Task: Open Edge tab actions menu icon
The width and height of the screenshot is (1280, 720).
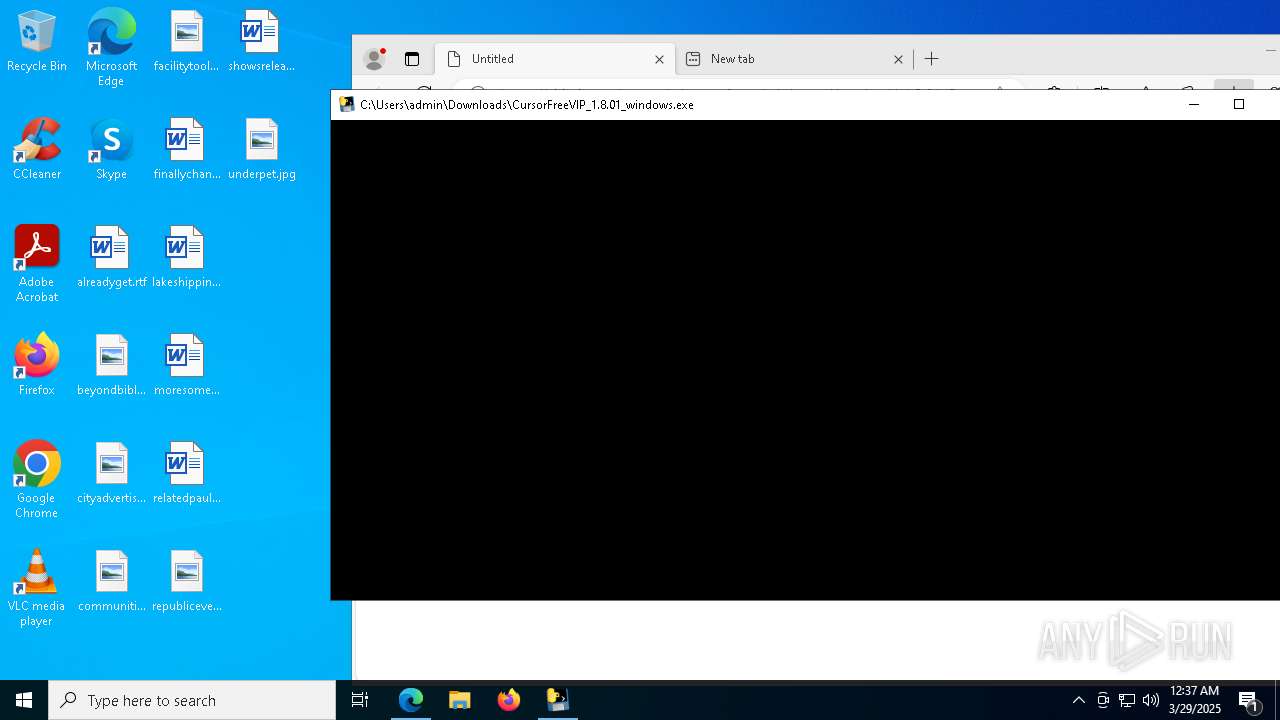Action: tap(412, 59)
